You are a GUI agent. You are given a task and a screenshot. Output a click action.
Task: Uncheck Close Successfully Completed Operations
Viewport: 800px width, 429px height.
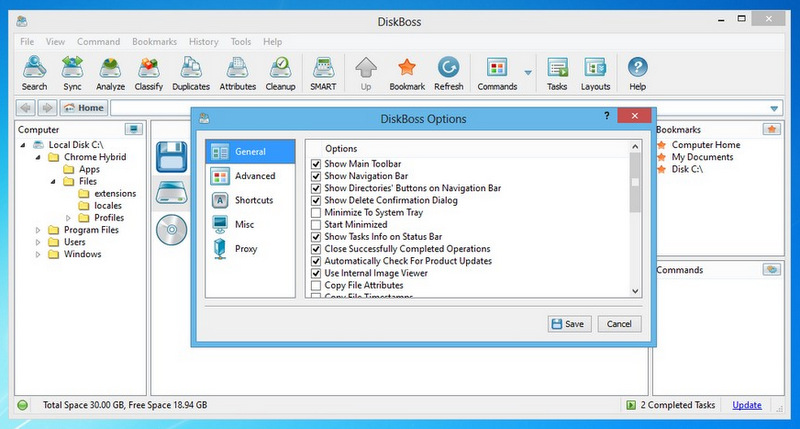click(316, 249)
